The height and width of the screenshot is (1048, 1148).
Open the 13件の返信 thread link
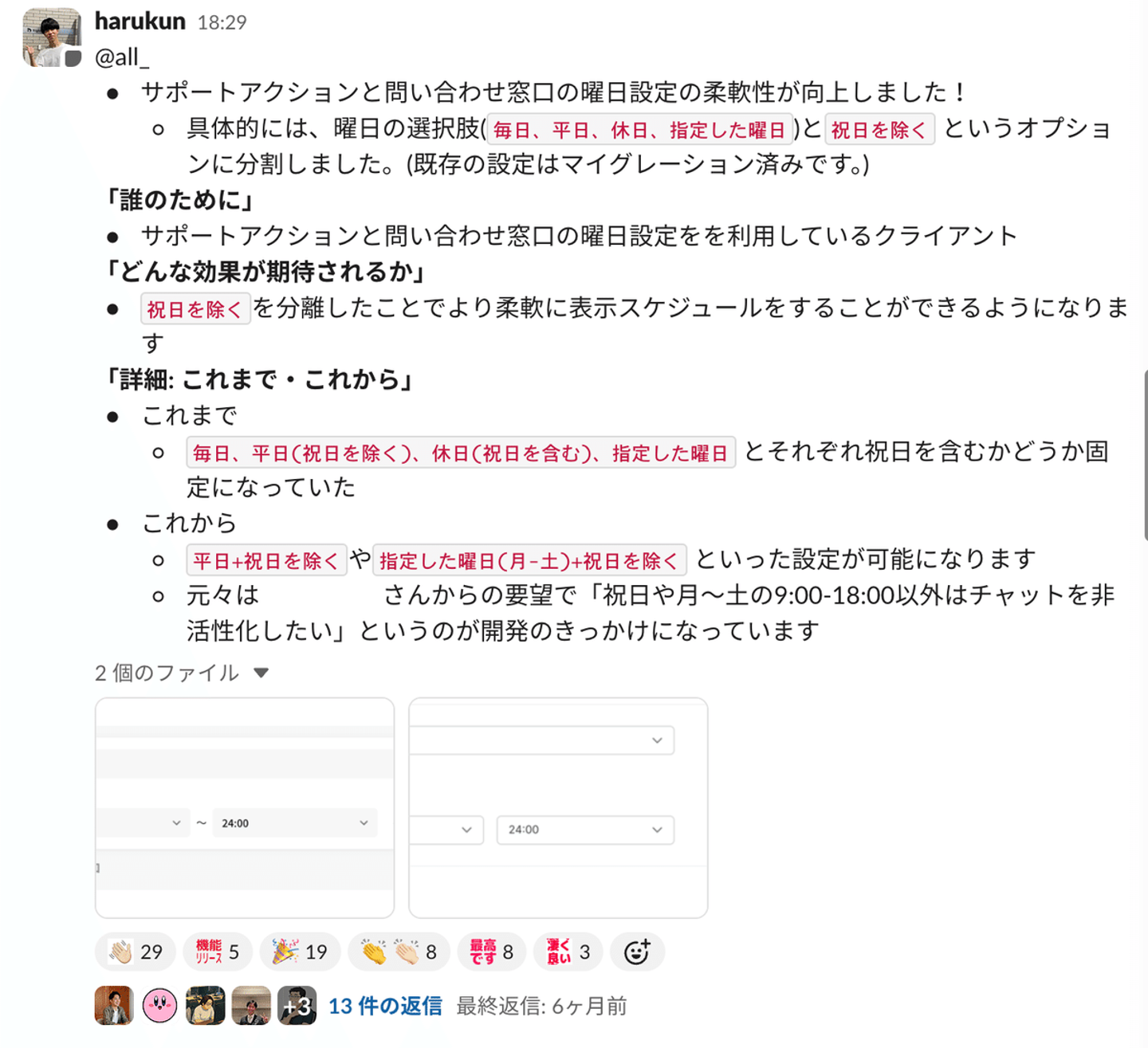(385, 1006)
